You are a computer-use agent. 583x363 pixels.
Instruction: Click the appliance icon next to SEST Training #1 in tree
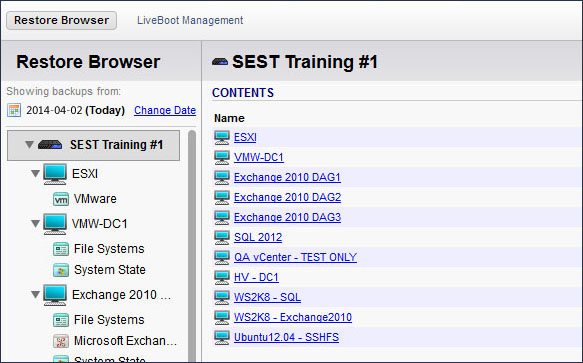(x=50, y=145)
